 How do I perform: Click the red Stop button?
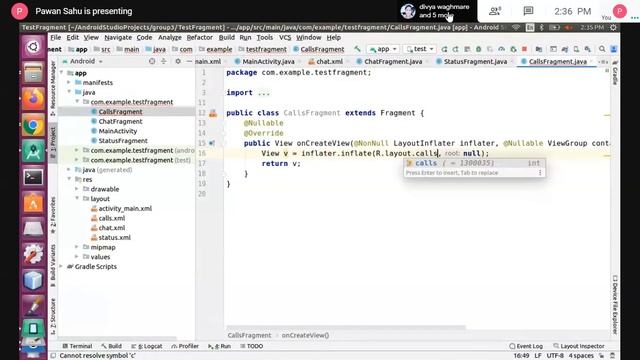coord(524,49)
